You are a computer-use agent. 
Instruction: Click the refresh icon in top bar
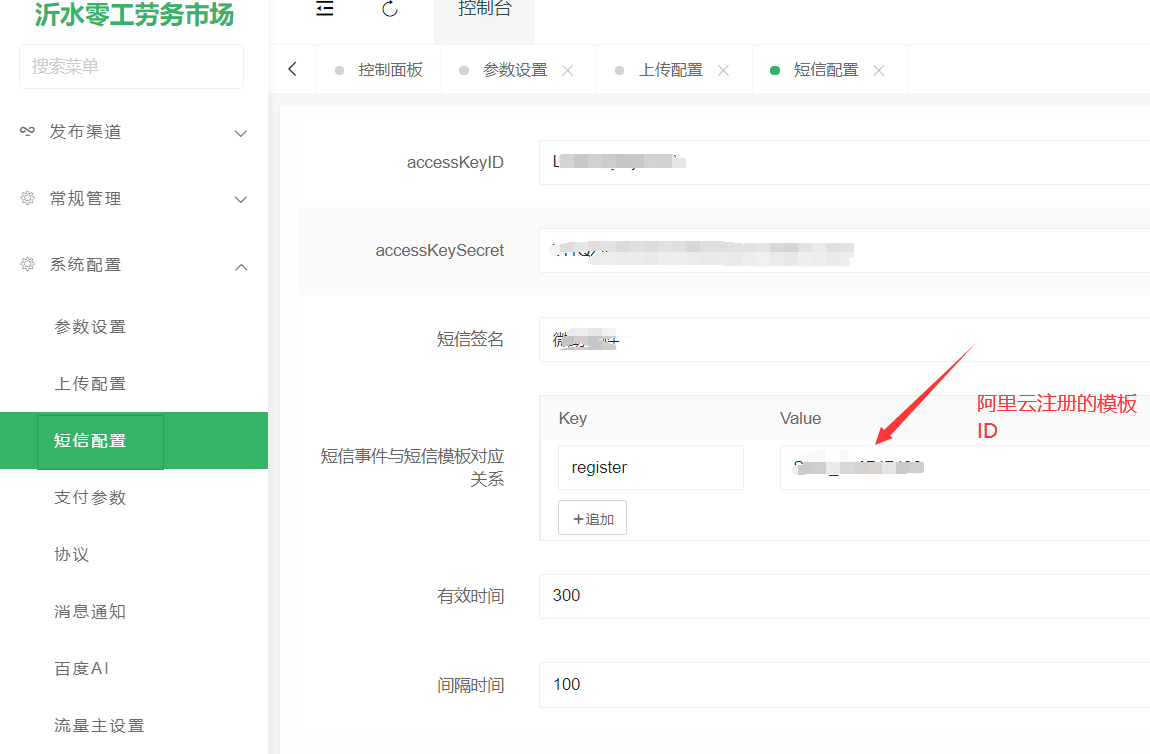tap(390, 9)
